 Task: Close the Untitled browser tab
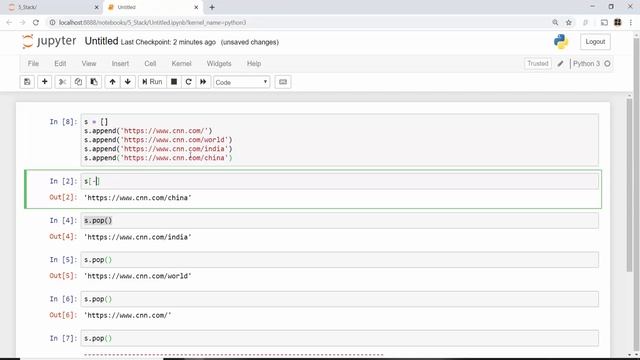pos(196,7)
